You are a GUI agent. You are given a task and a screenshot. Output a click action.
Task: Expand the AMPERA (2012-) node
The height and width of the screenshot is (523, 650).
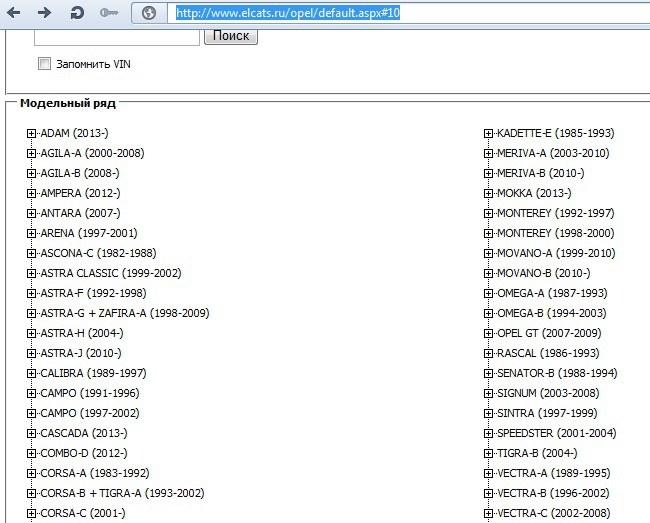[x=32, y=194]
